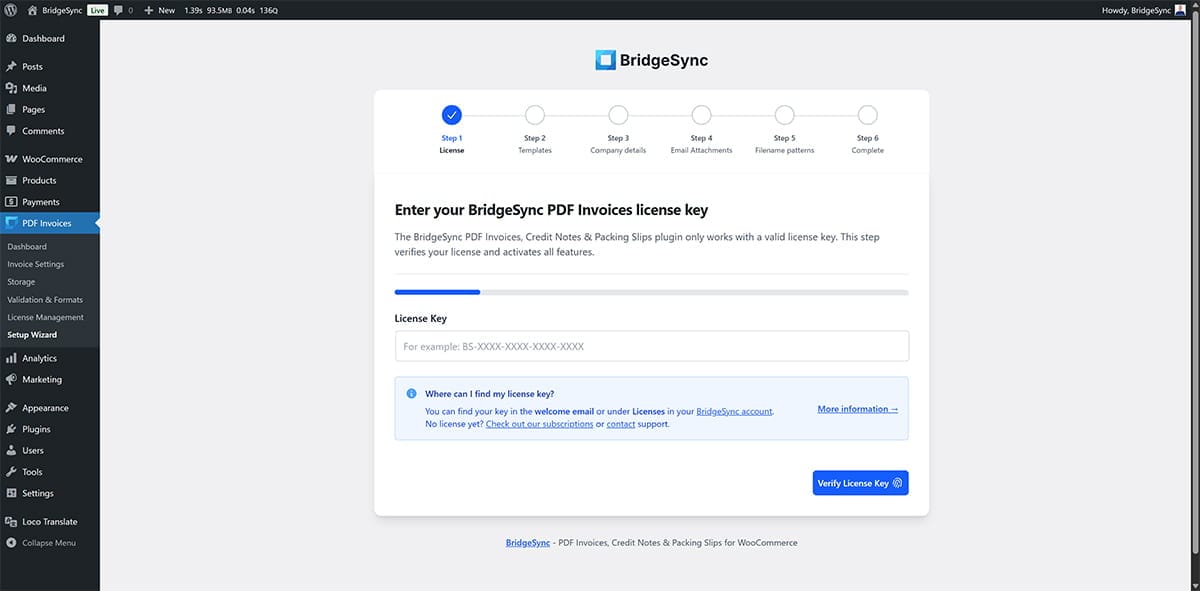The image size is (1200, 591).
Task: Open the New content dropdown
Action: (x=160, y=10)
